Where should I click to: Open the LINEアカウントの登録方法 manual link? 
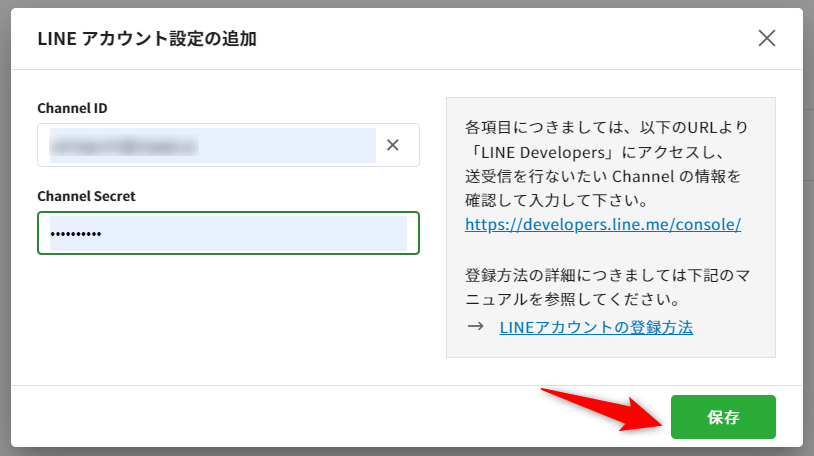tap(596, 327)
